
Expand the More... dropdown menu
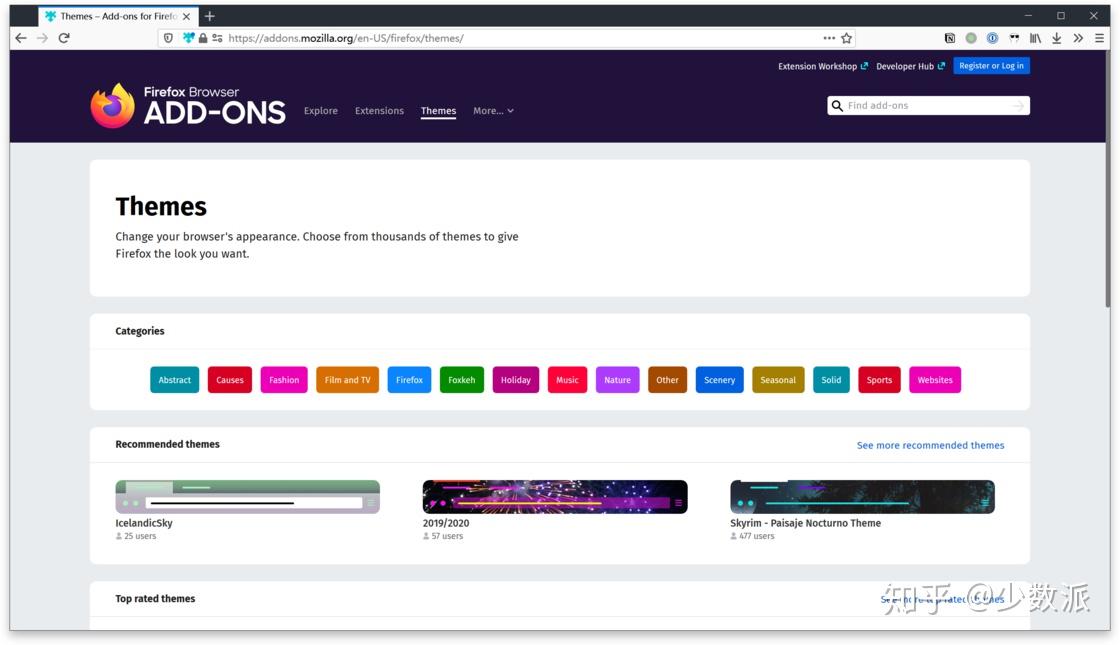pyautogui.click(x=494, y=111)
